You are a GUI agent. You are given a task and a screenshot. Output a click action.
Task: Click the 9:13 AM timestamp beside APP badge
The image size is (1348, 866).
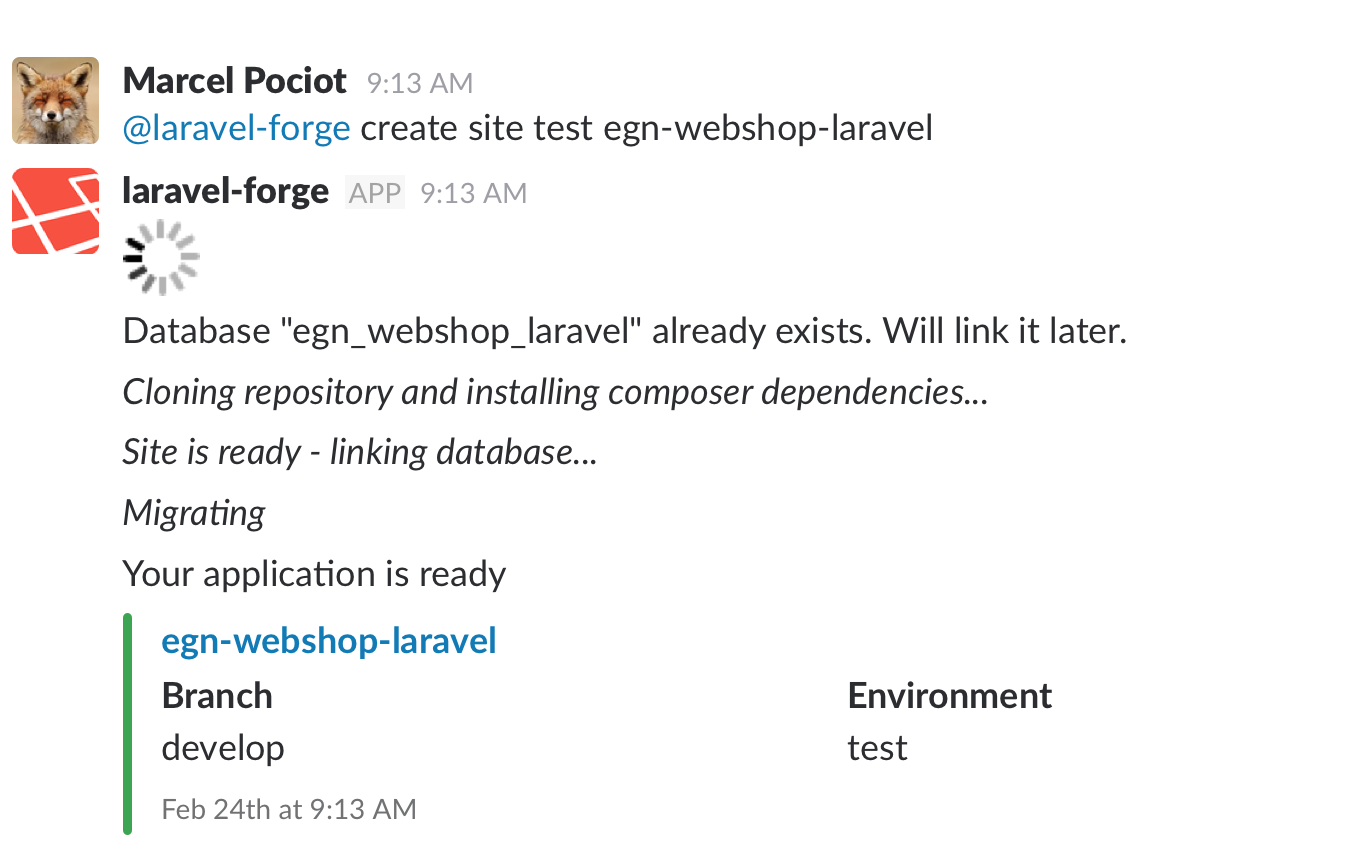coord(473,193)
